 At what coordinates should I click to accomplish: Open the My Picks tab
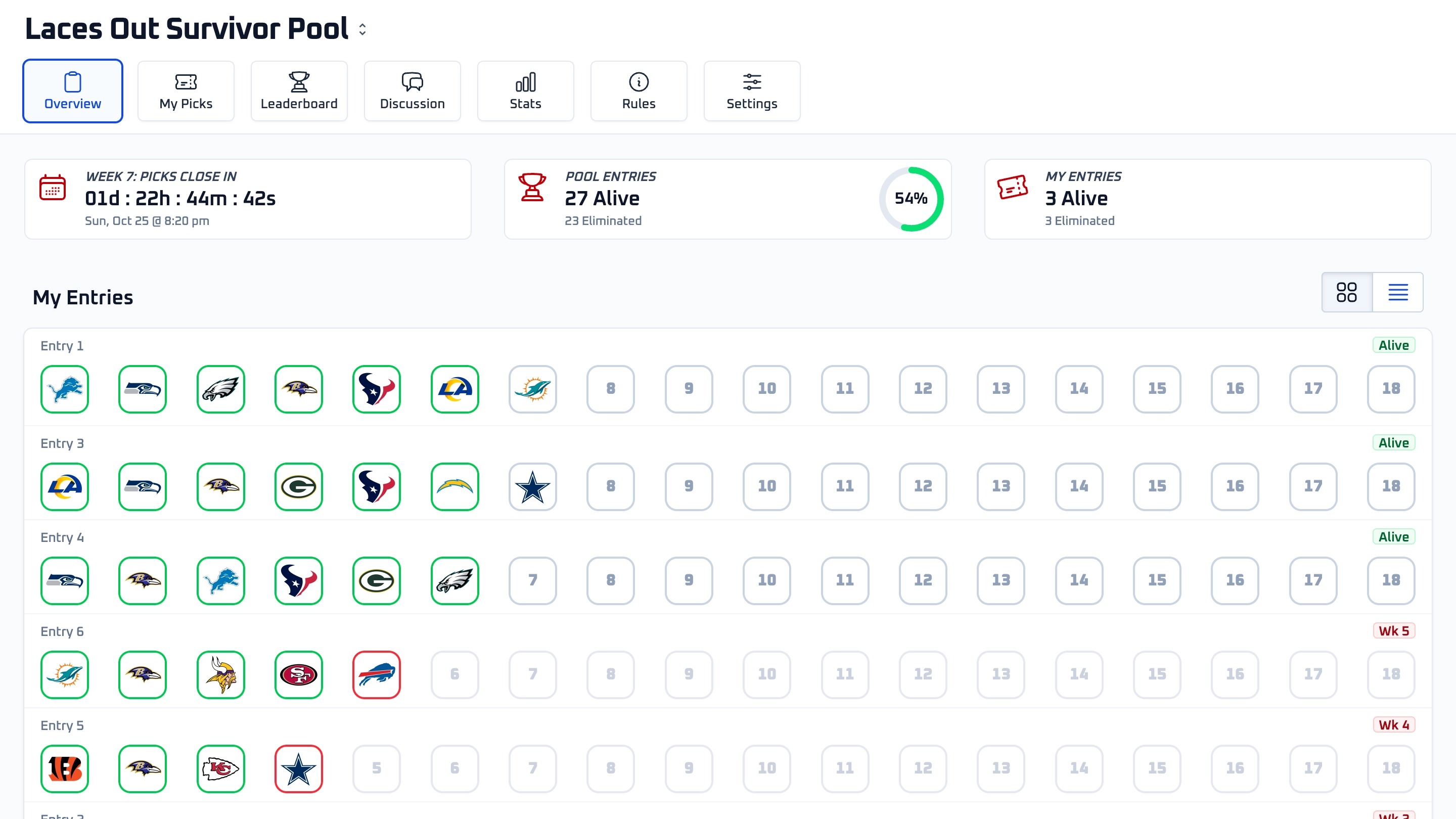click(x=186, y=91)
